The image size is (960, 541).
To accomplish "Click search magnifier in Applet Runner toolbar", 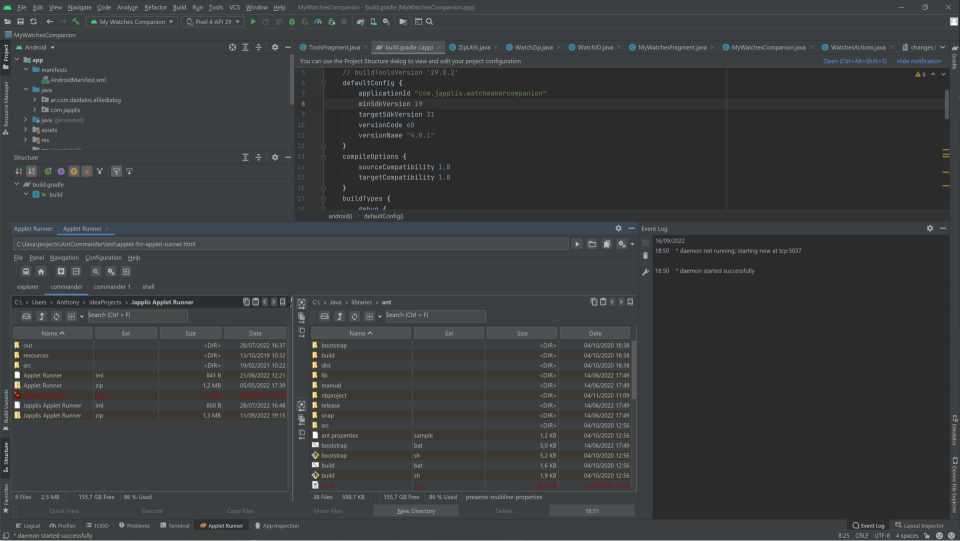I will (96, 272).
